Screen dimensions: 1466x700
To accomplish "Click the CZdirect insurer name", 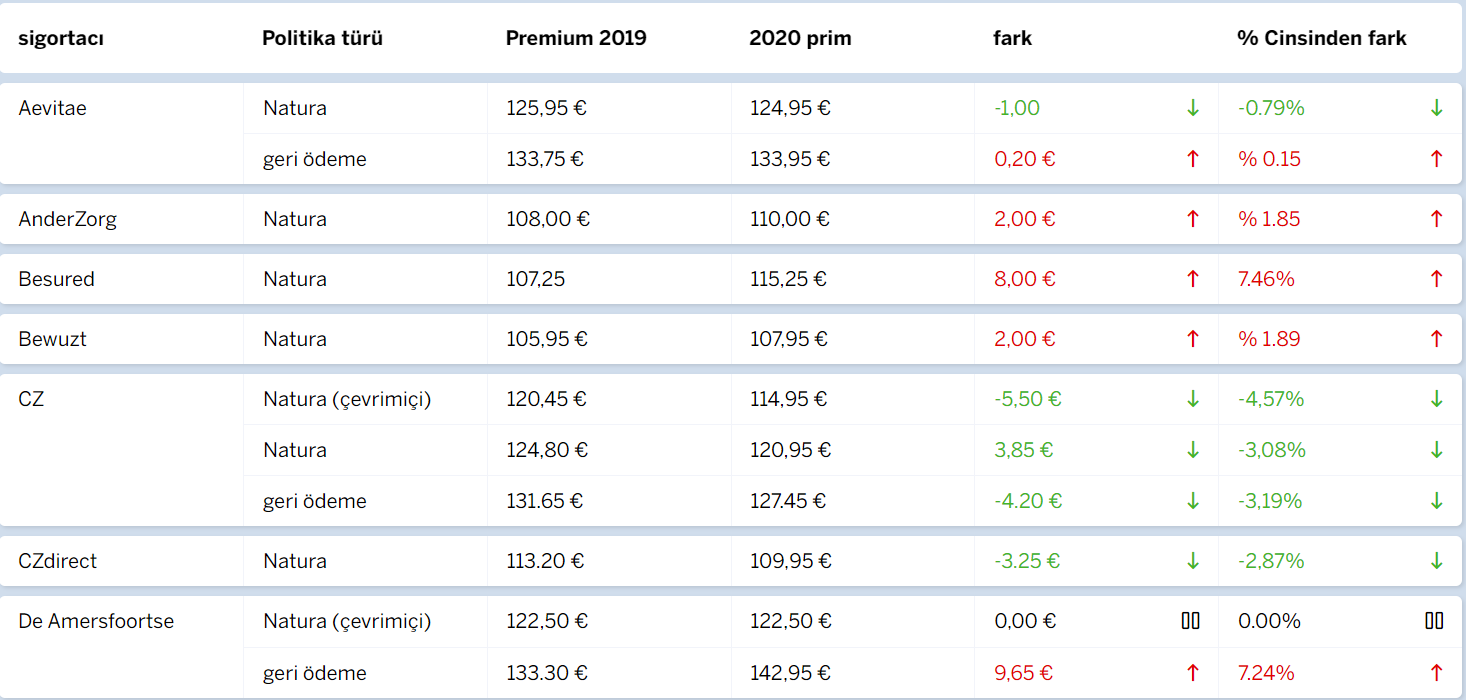I will pos(58,561).
